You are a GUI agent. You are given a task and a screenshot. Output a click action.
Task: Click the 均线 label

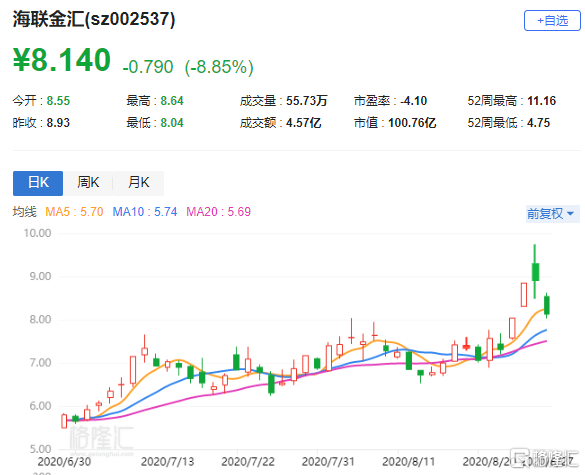click(x=25, y=212)
